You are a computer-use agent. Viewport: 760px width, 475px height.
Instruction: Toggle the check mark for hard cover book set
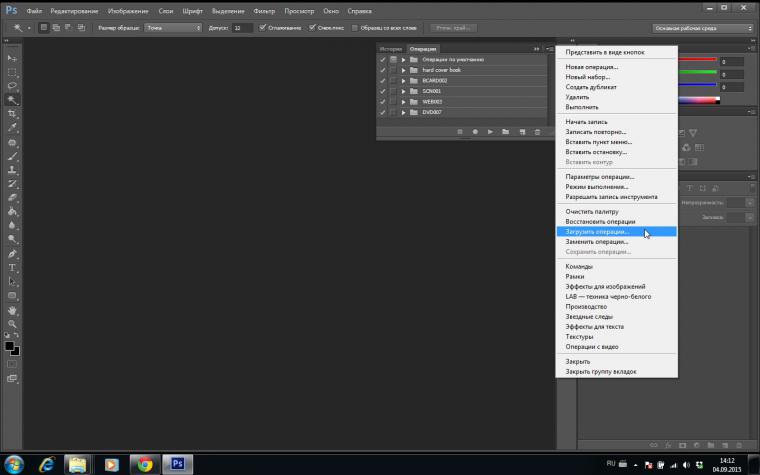coord(383,70)
